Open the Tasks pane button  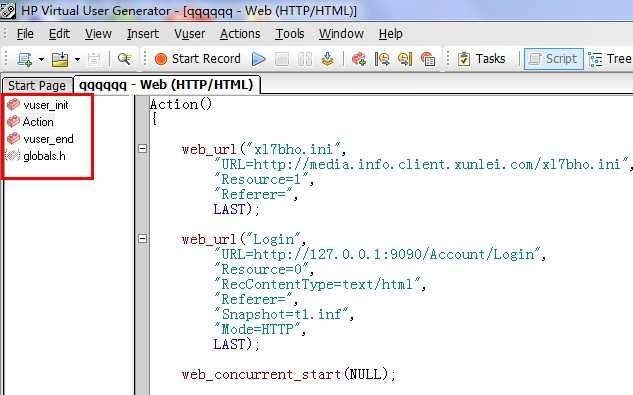pyautogui.click(x=482, y=59)
